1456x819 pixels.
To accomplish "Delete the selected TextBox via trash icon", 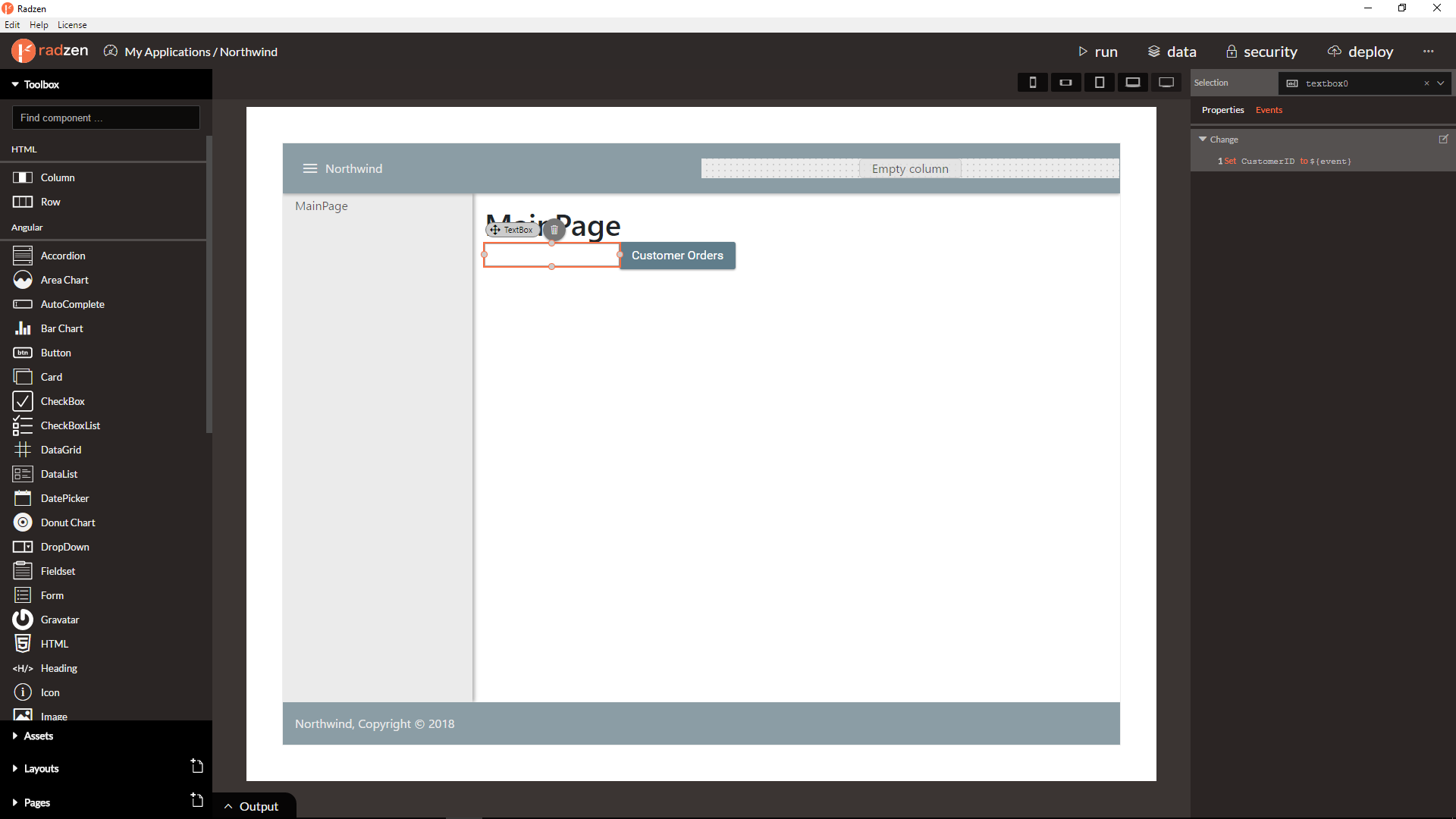I will tap(554, 230).
